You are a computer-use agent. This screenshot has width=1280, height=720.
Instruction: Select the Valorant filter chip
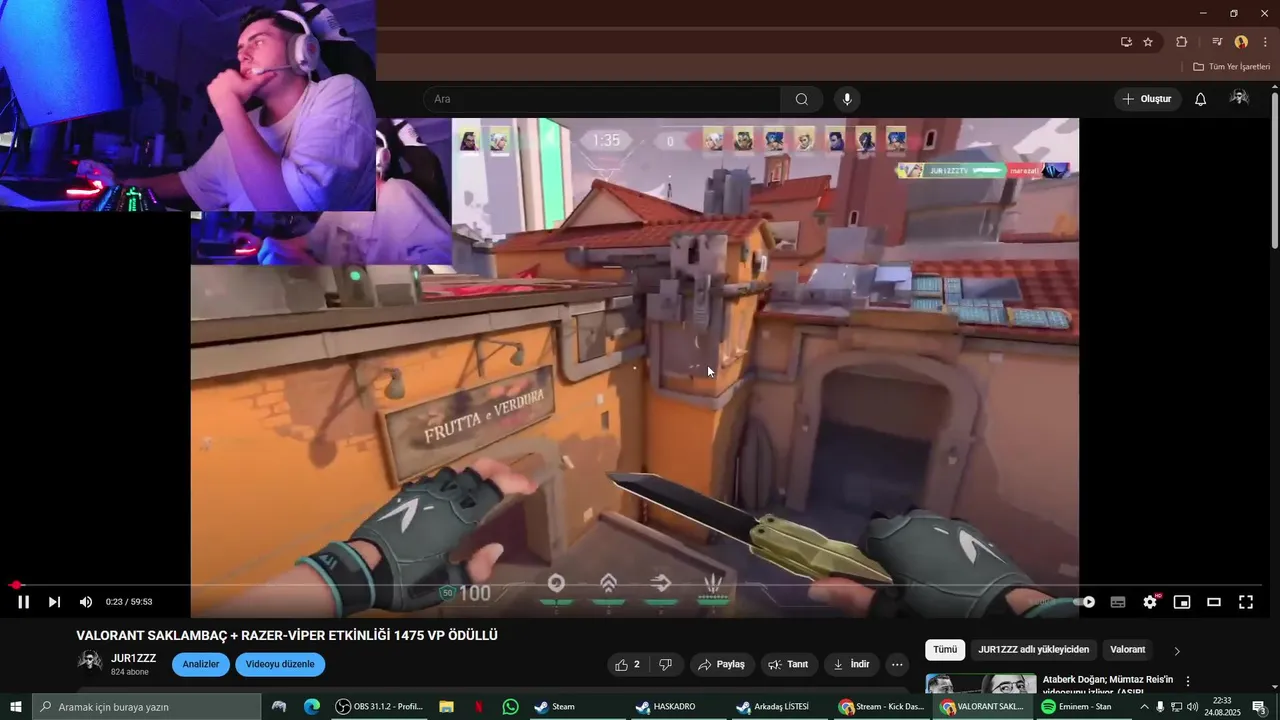tap(1127, 650)
